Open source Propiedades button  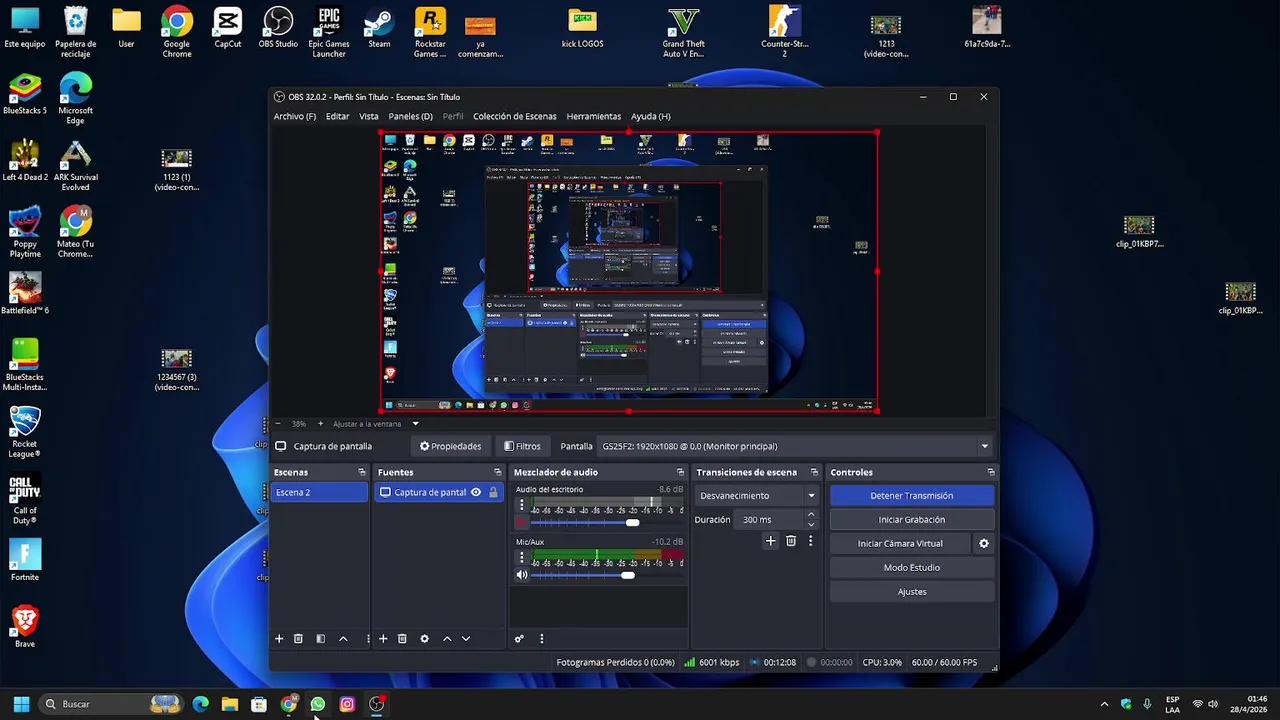(450, 446)
